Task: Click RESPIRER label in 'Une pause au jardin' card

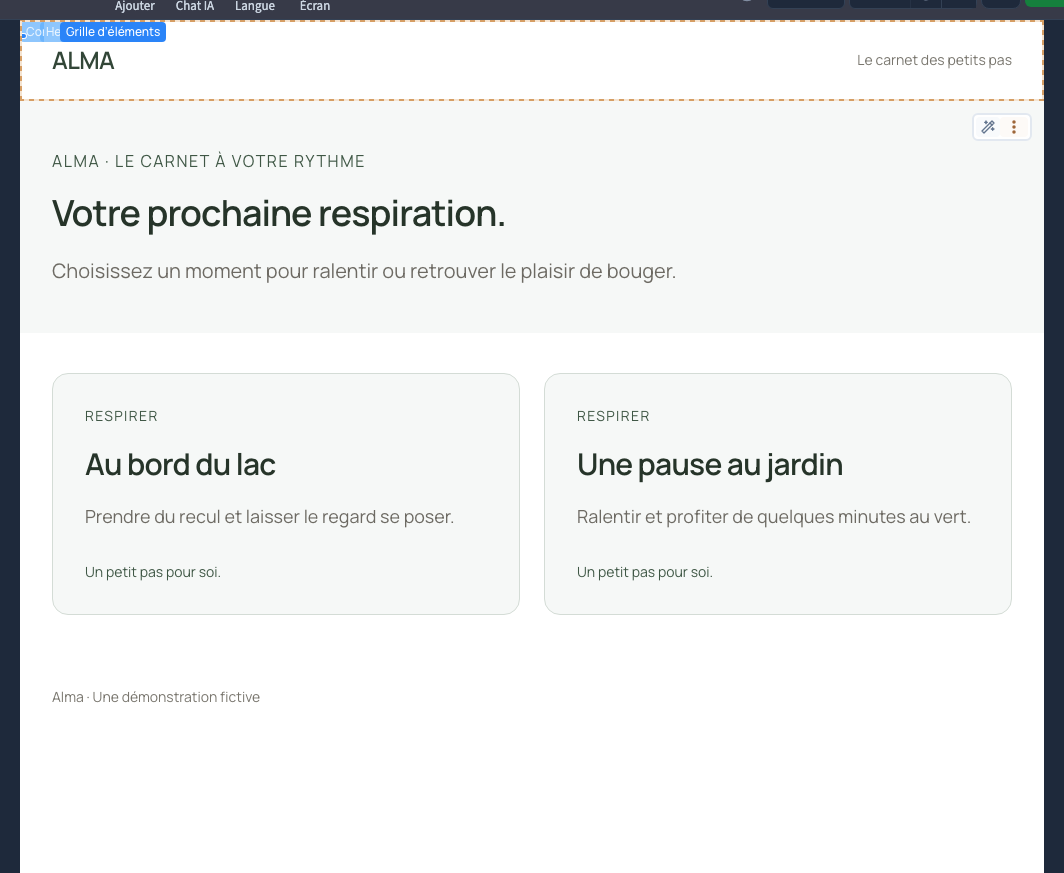Action: pyautogui.click(x=613, y=416)
